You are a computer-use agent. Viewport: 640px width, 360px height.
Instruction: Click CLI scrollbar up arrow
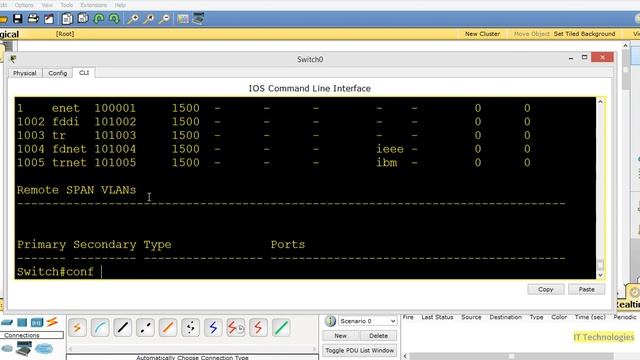pos(600,101)
